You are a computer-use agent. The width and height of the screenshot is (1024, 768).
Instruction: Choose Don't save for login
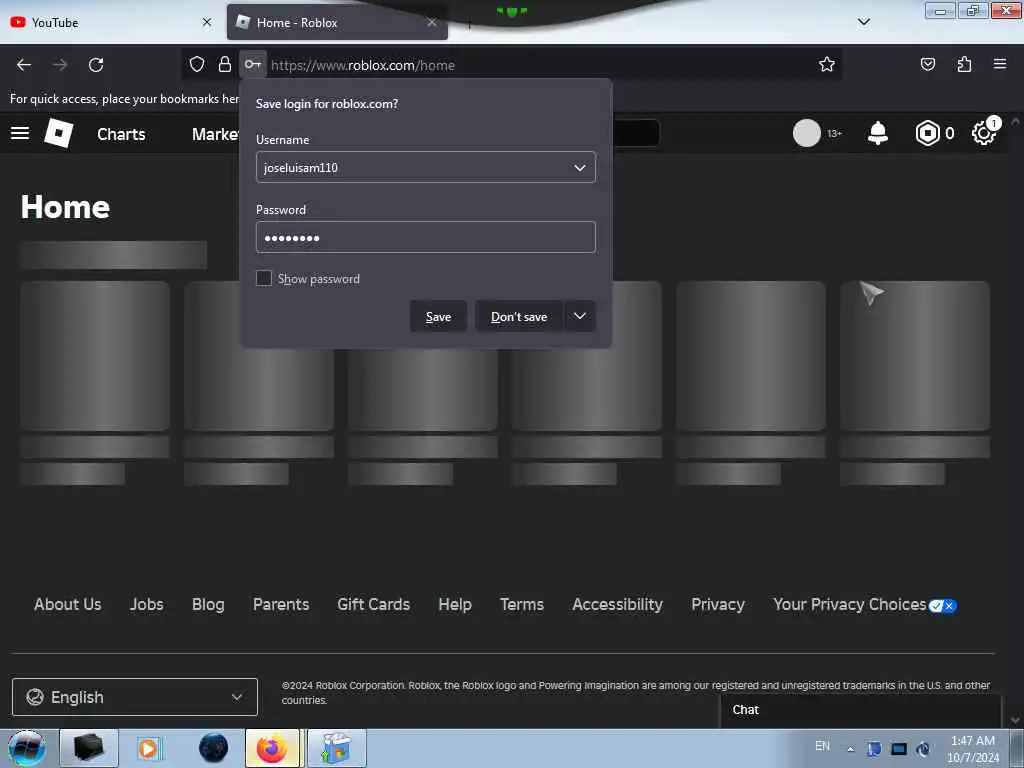coord(519,316)
